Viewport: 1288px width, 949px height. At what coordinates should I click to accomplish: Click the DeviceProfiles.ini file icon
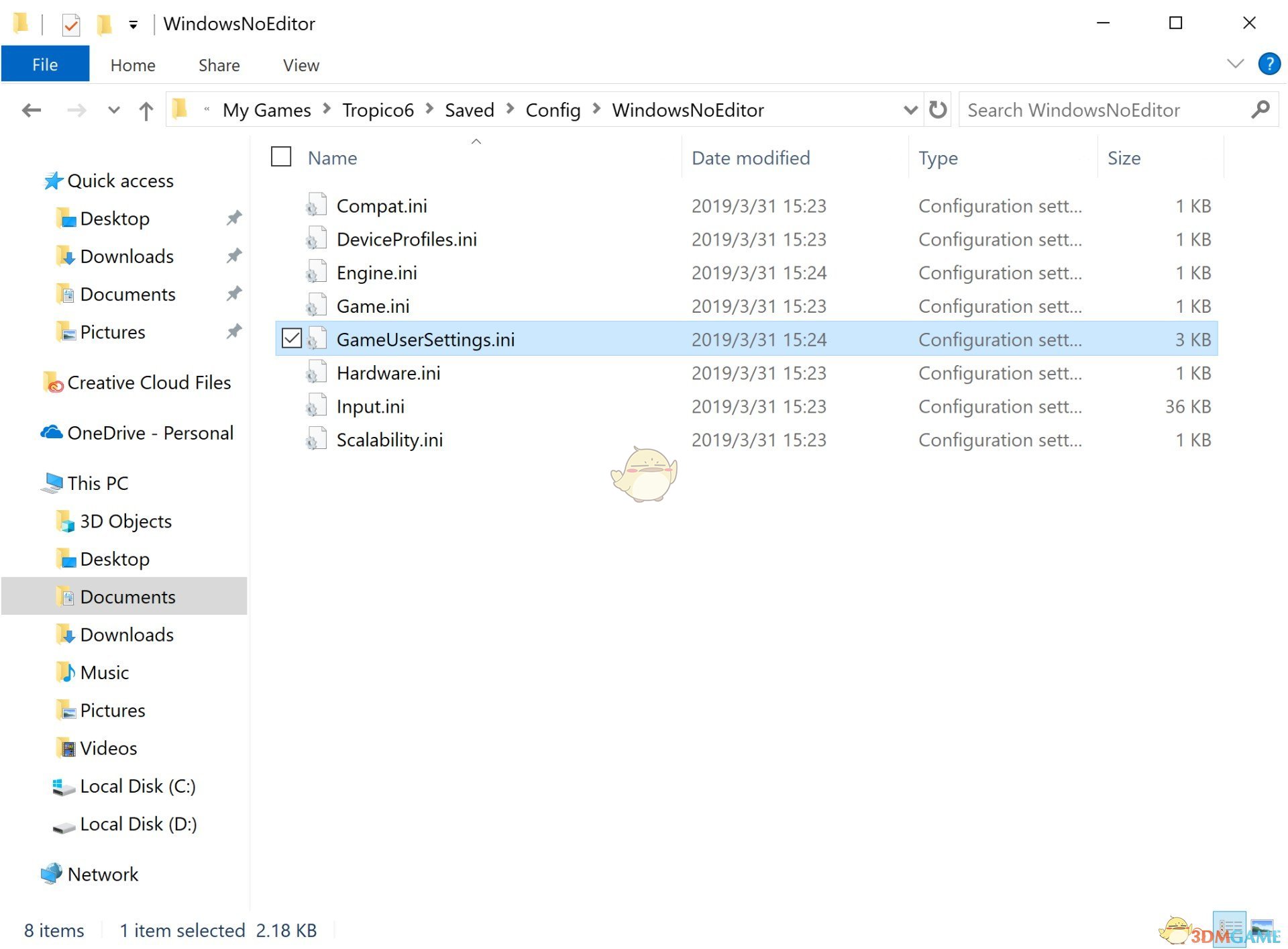315,239
